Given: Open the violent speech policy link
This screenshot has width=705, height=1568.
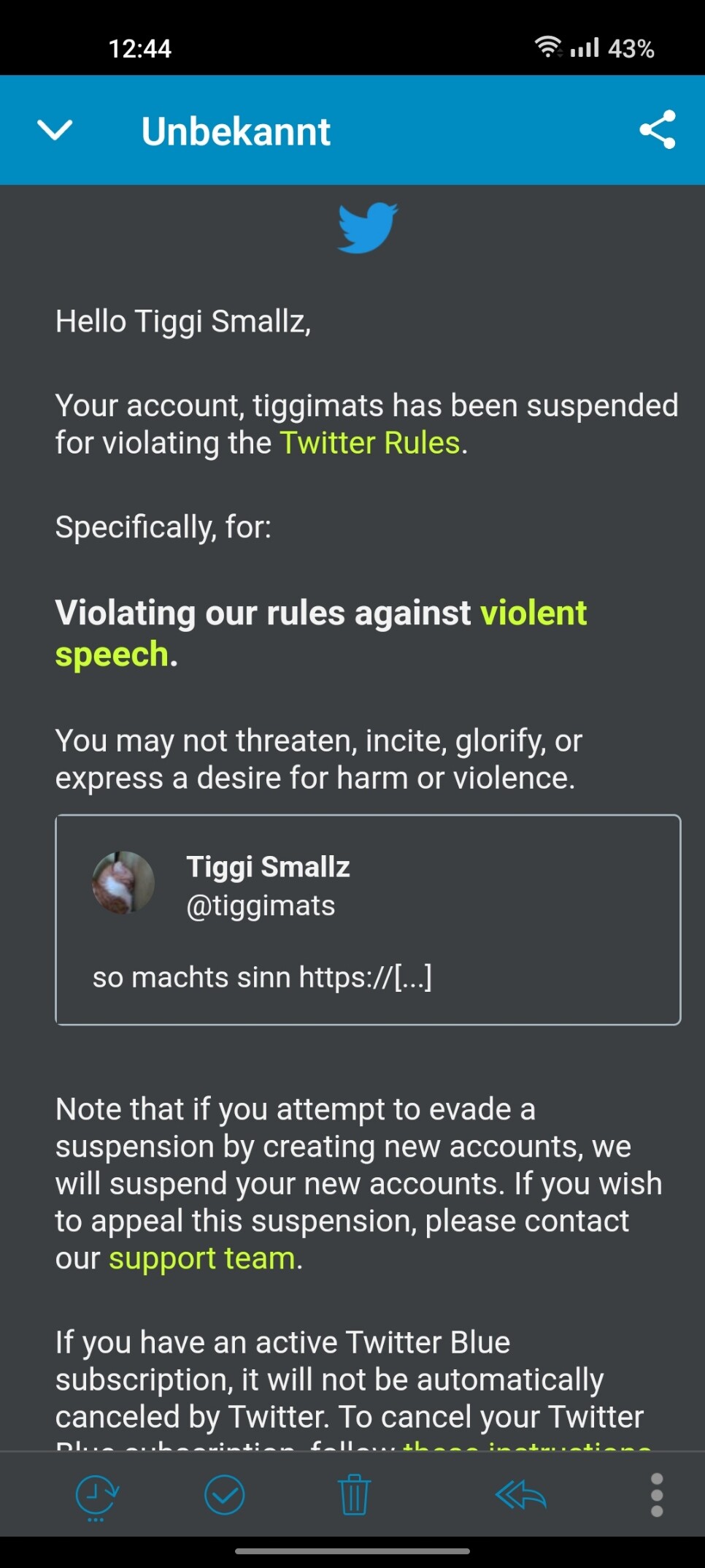Looking at the screenshot, I should point(321,633).
